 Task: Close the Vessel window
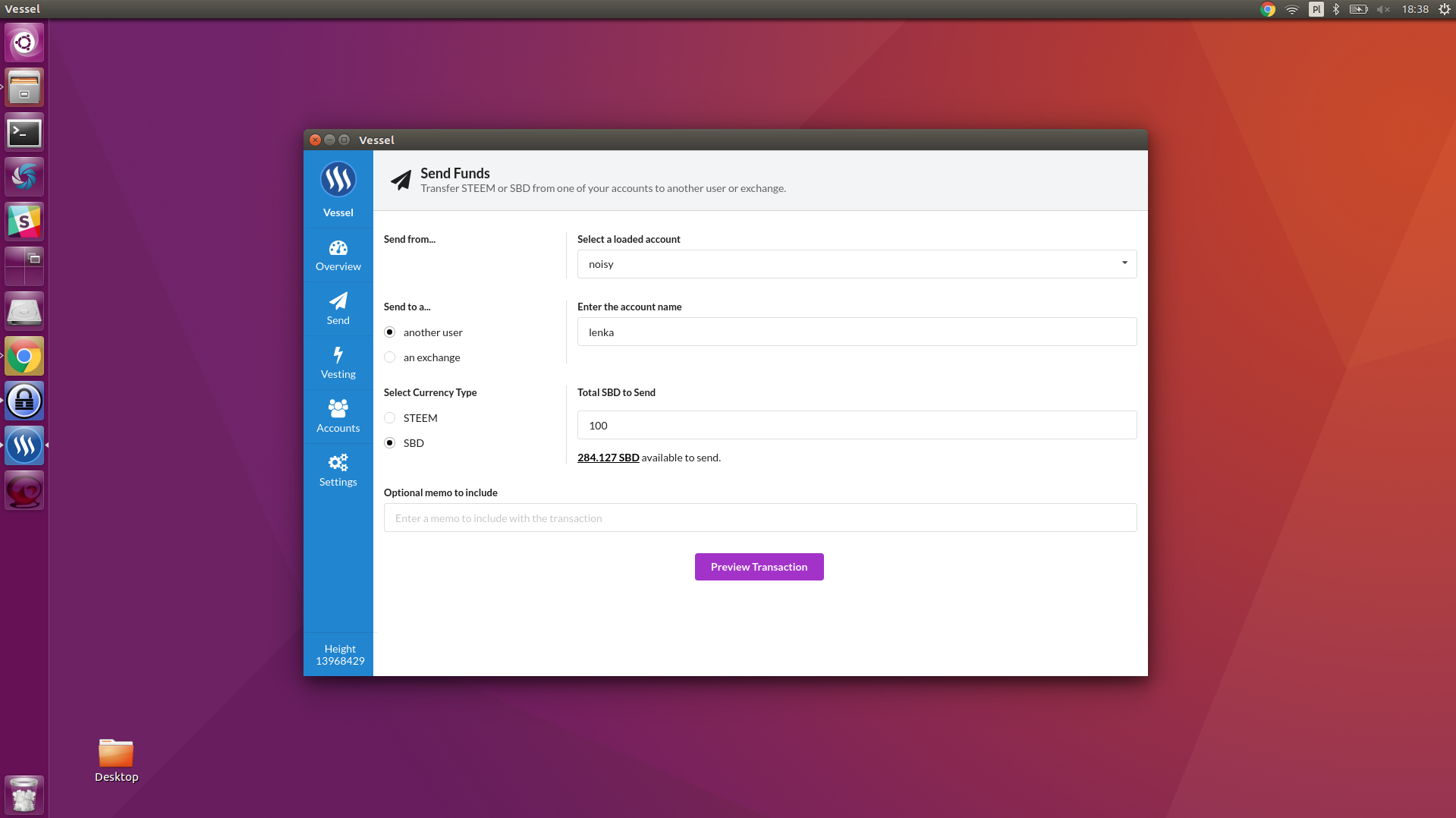tap(316, 140)
